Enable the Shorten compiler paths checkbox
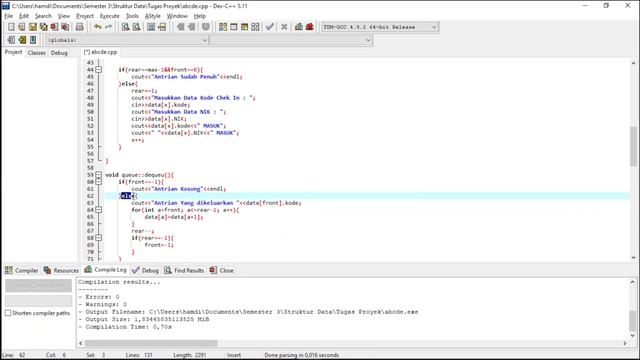 click(x=8, y=313)
